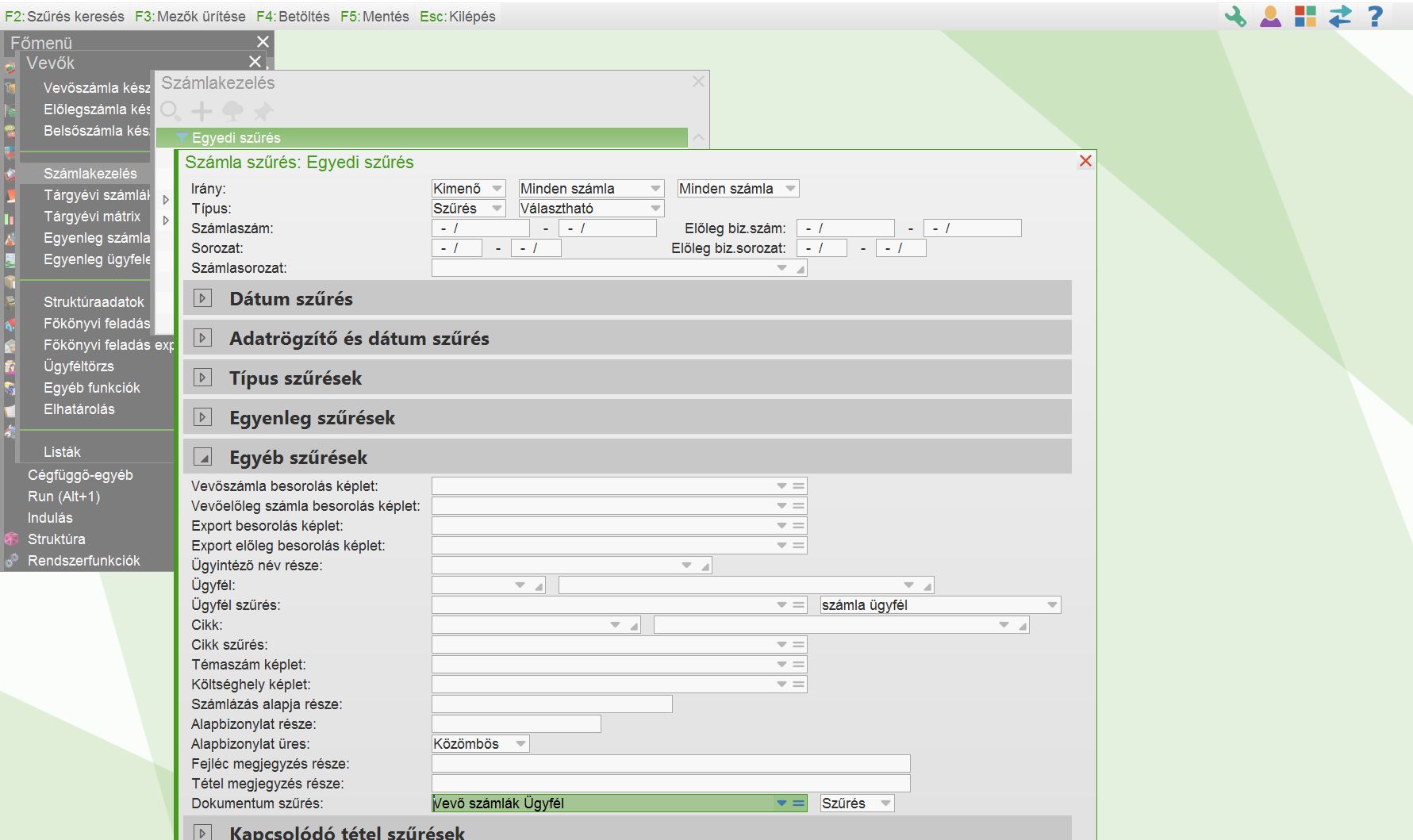This screenshot has width=1413, height=840.
Task: Select Ügyféltörzs in the Vevők menu
Action: coord(79,366)
